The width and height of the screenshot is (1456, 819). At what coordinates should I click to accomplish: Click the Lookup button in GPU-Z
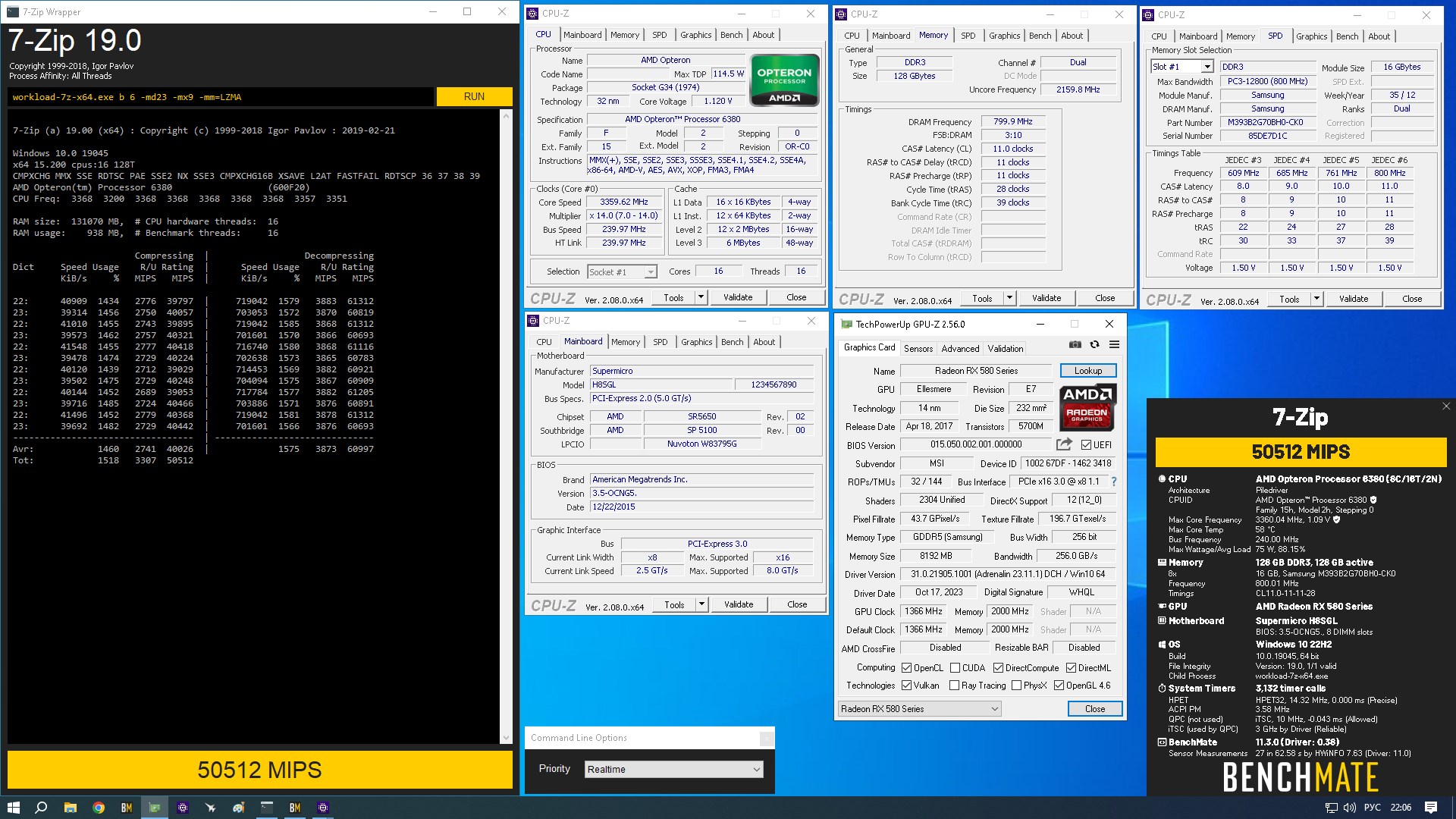[1087, 371]
